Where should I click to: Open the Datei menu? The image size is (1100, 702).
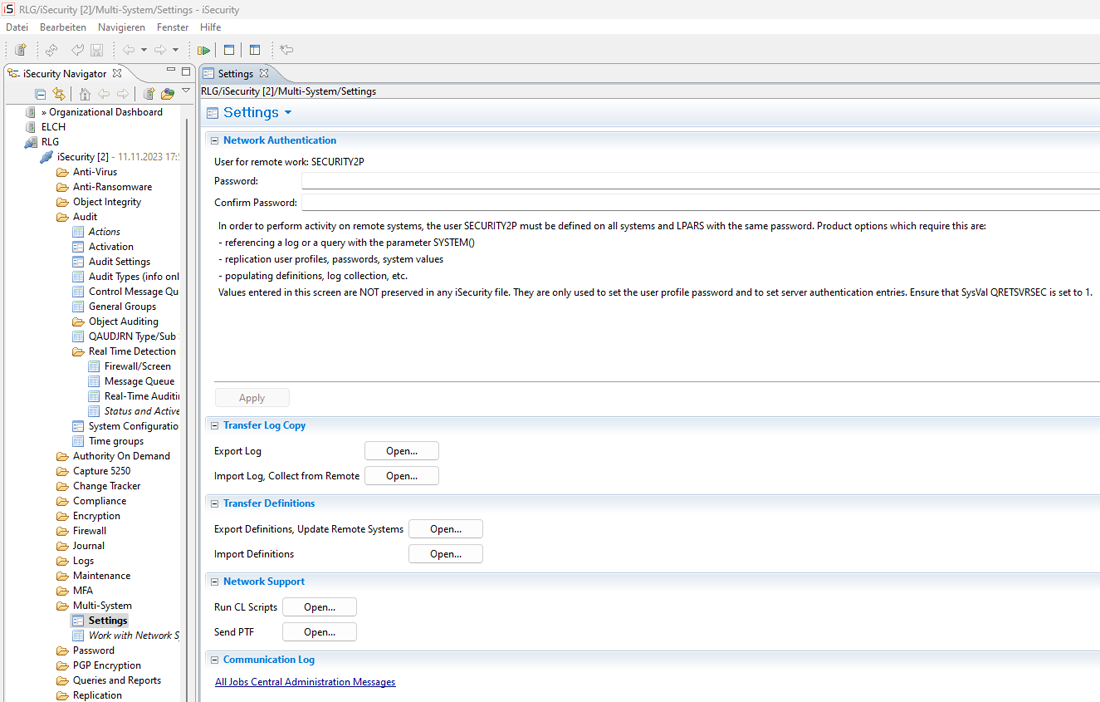click(17, 27)
